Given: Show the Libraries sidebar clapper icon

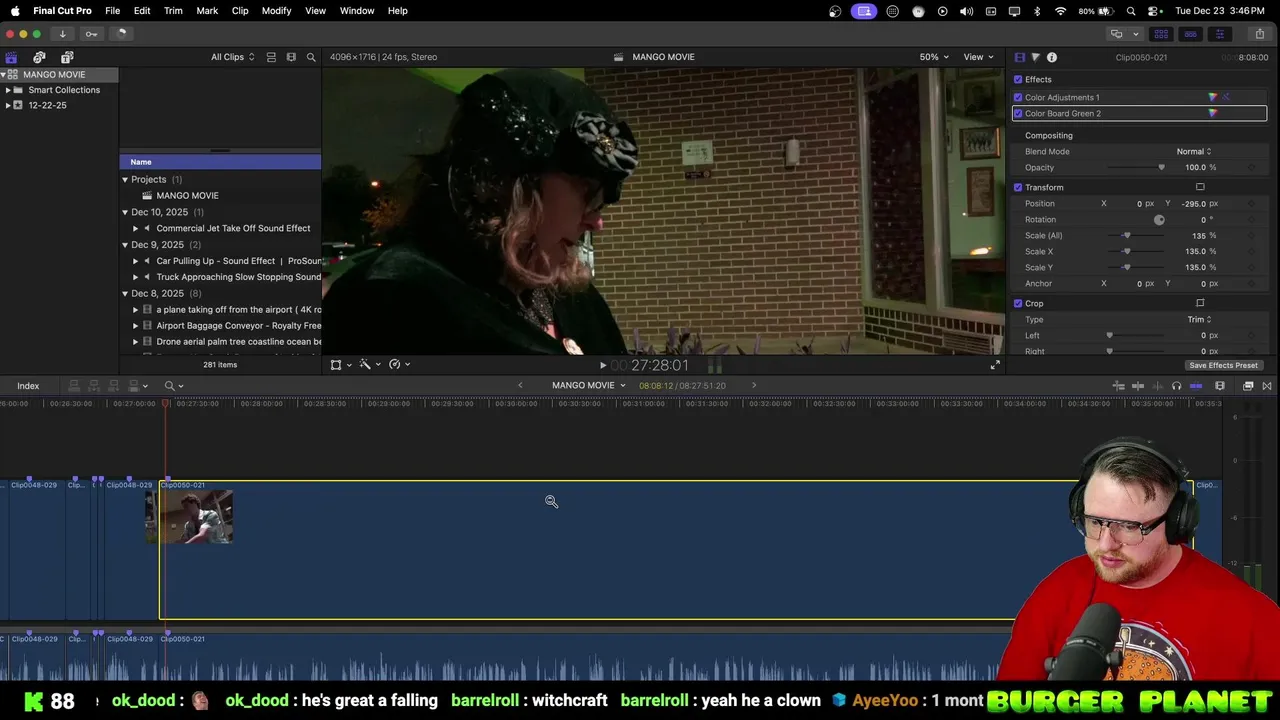Looking at the screenshot, I should click(11, 57).
